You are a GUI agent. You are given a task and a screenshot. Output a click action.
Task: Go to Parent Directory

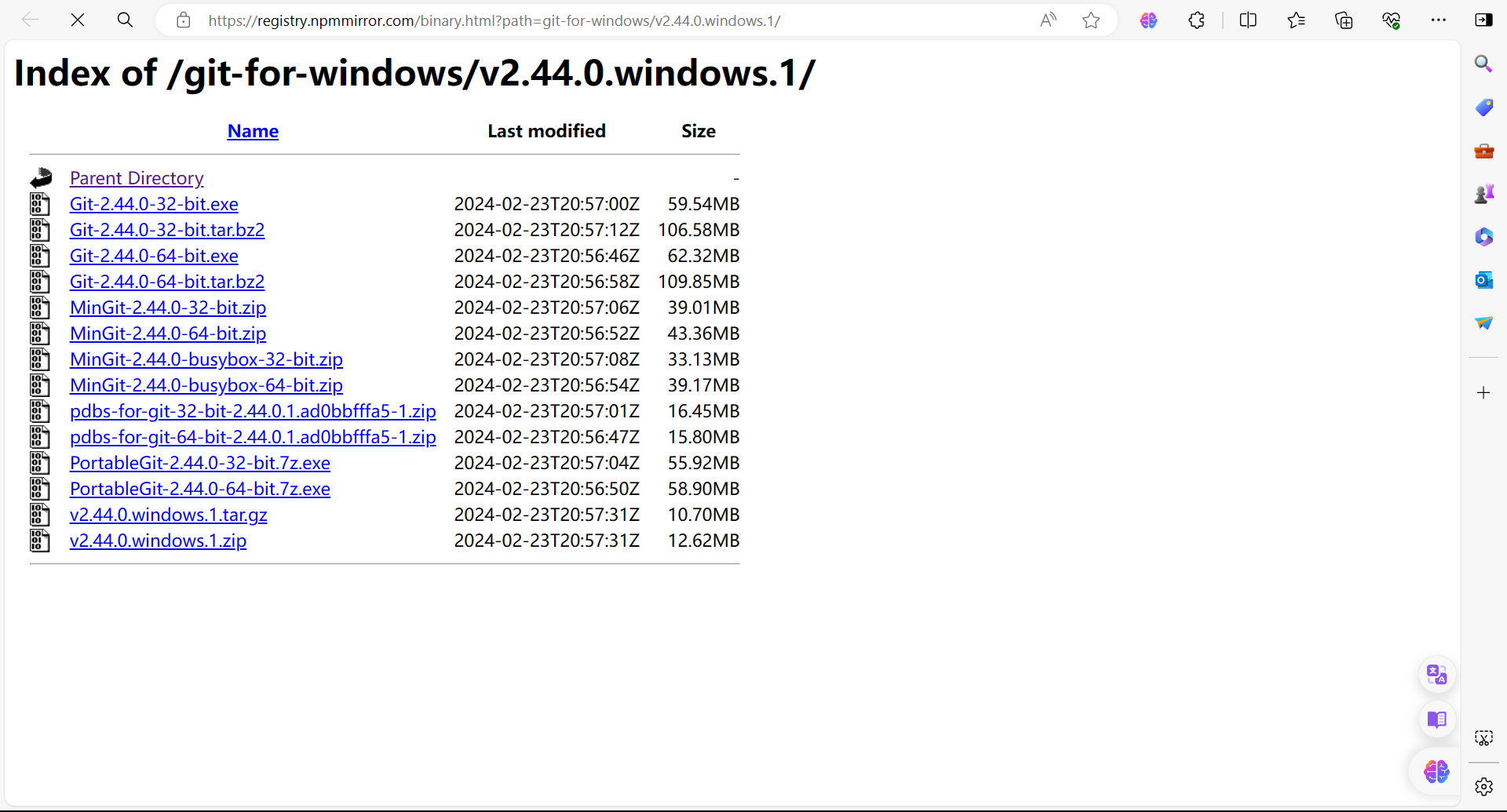[137, 178]
